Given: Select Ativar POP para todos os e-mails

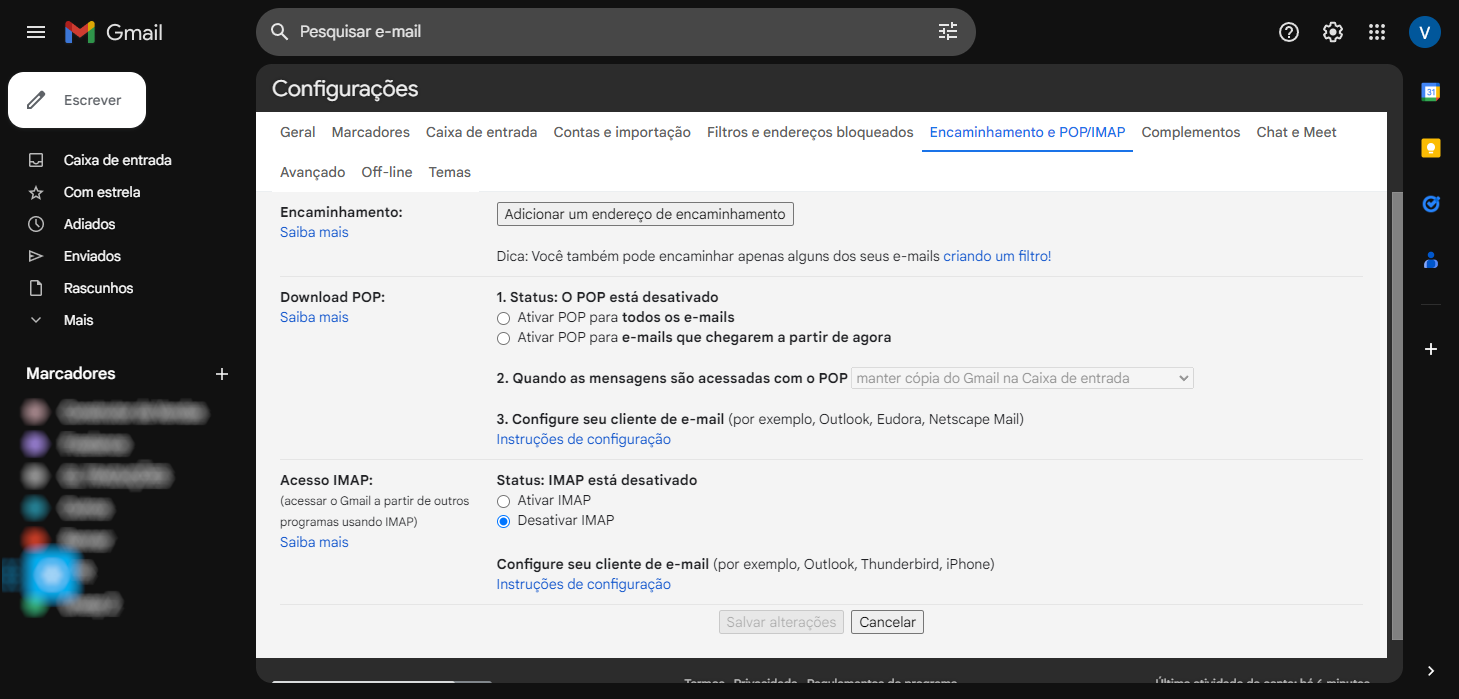Looking at the screenshot, I should 504,318.
